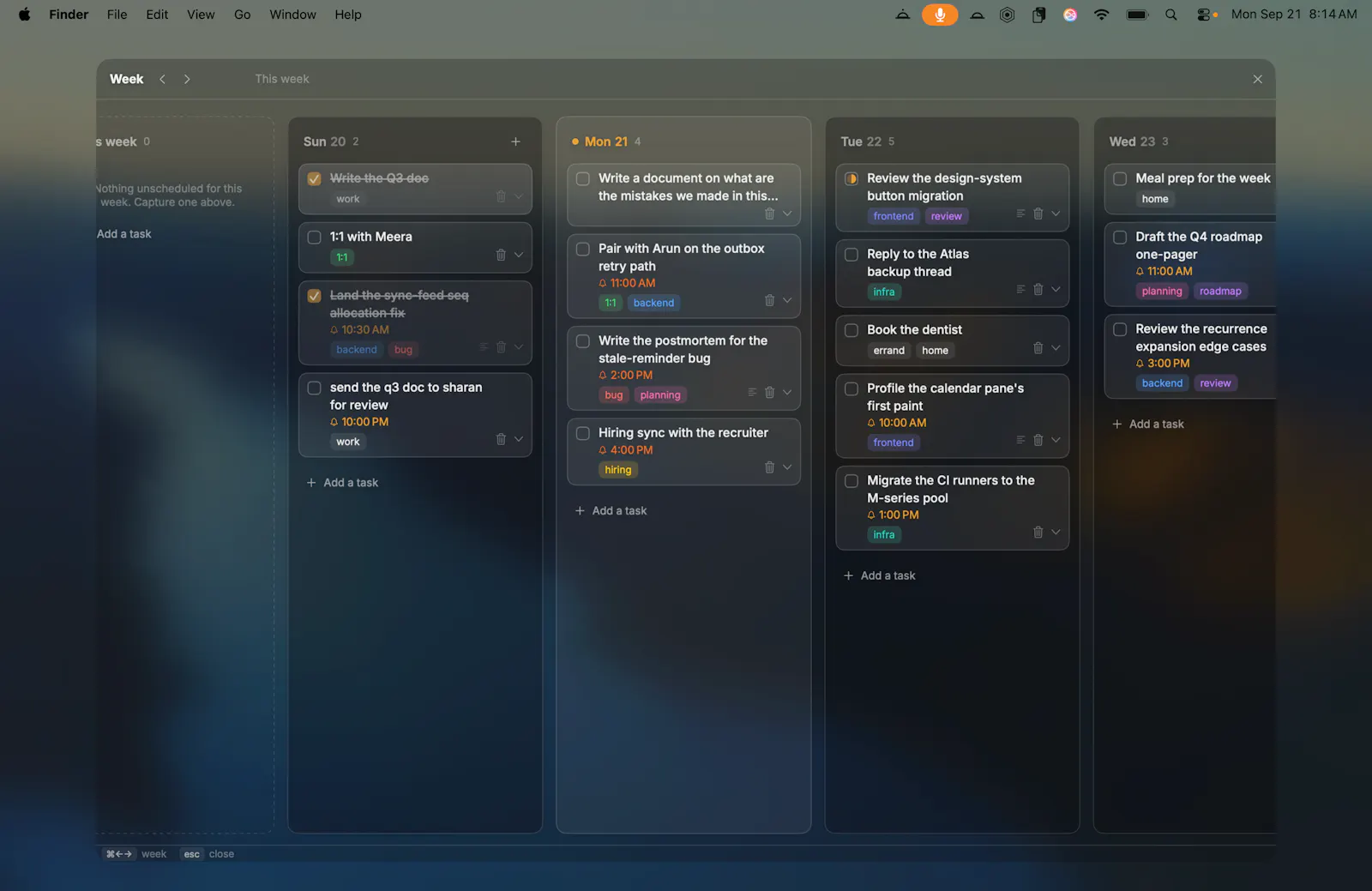Screen dimensions: 1372x891
Task: Delete 'send the q3 doc to sharan' task
Action: (x=501, y=439)
